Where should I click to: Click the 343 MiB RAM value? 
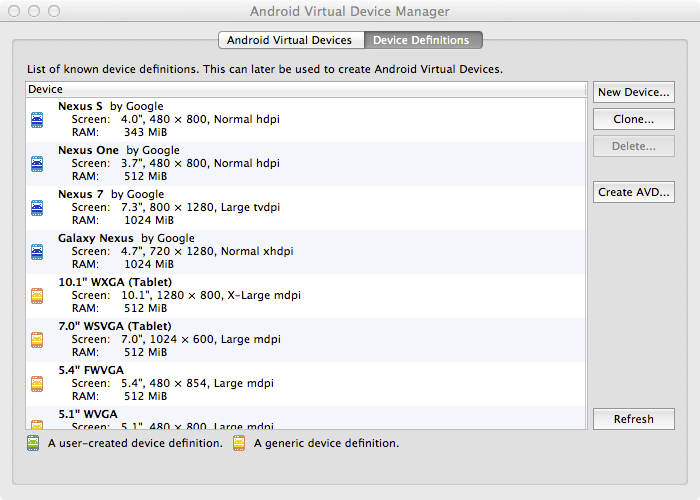[146, 133]
